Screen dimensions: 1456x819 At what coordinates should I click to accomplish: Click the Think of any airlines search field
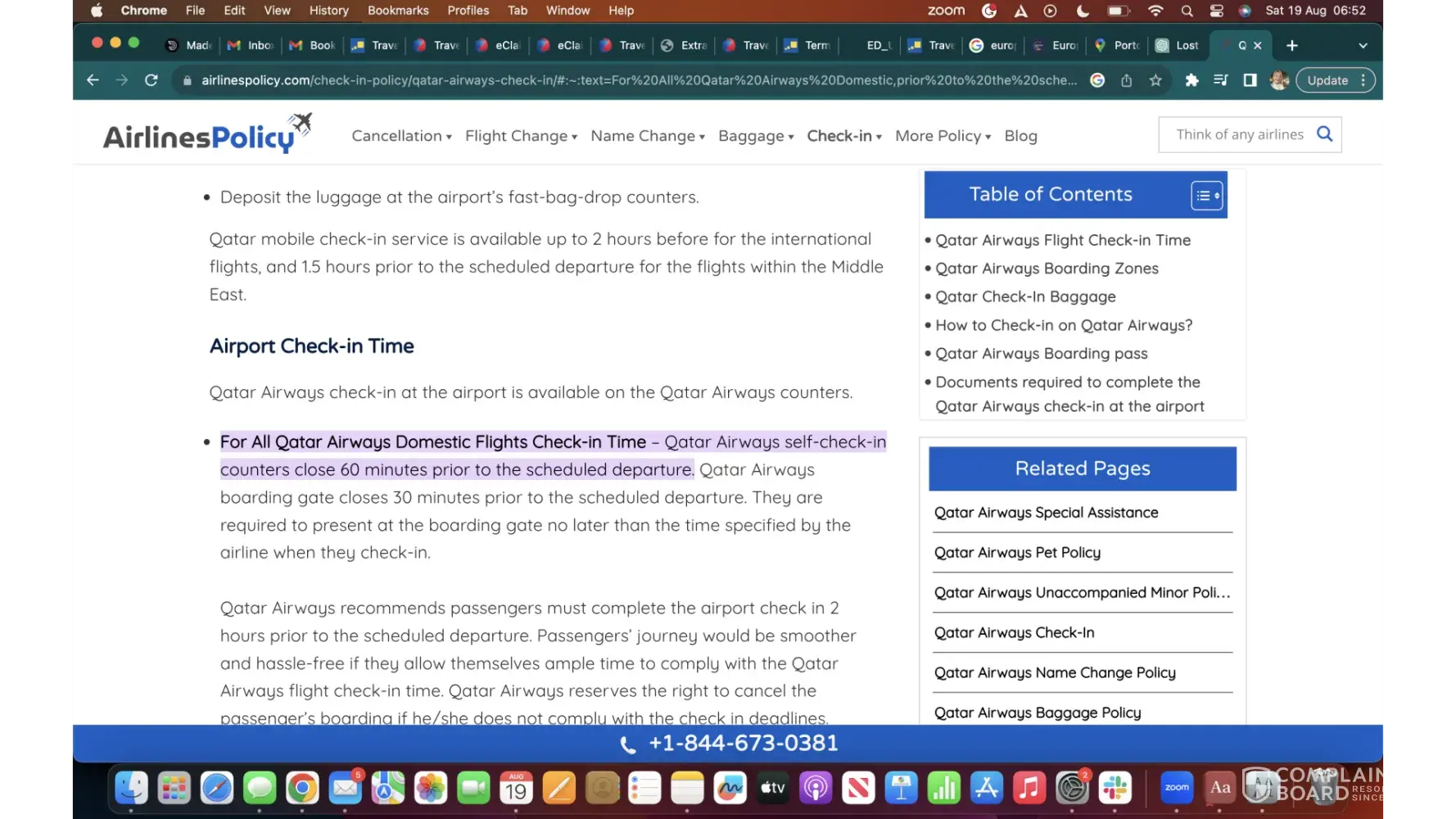[1239, 134]
